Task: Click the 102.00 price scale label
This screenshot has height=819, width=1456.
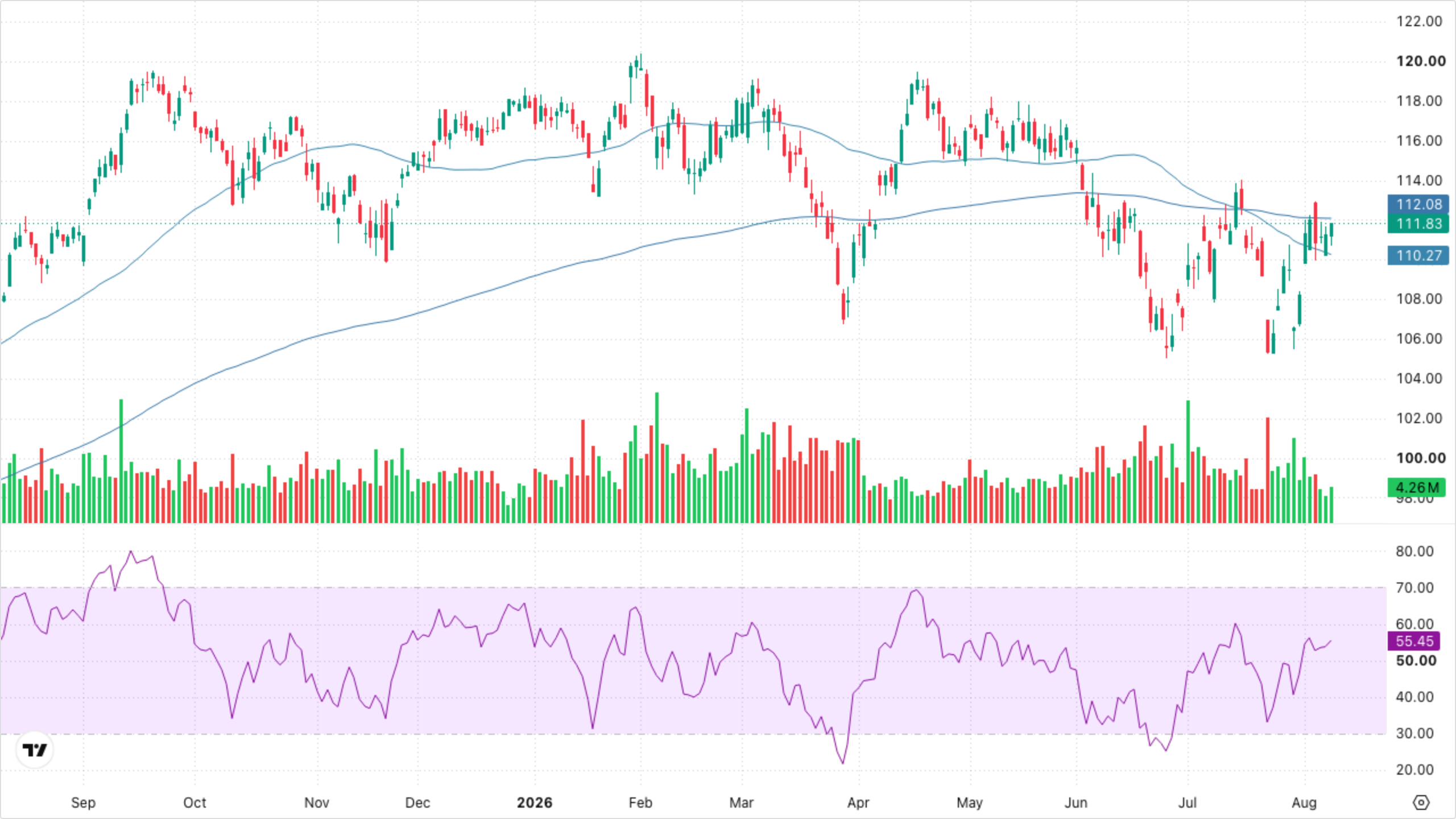Action: point(1420,418)
